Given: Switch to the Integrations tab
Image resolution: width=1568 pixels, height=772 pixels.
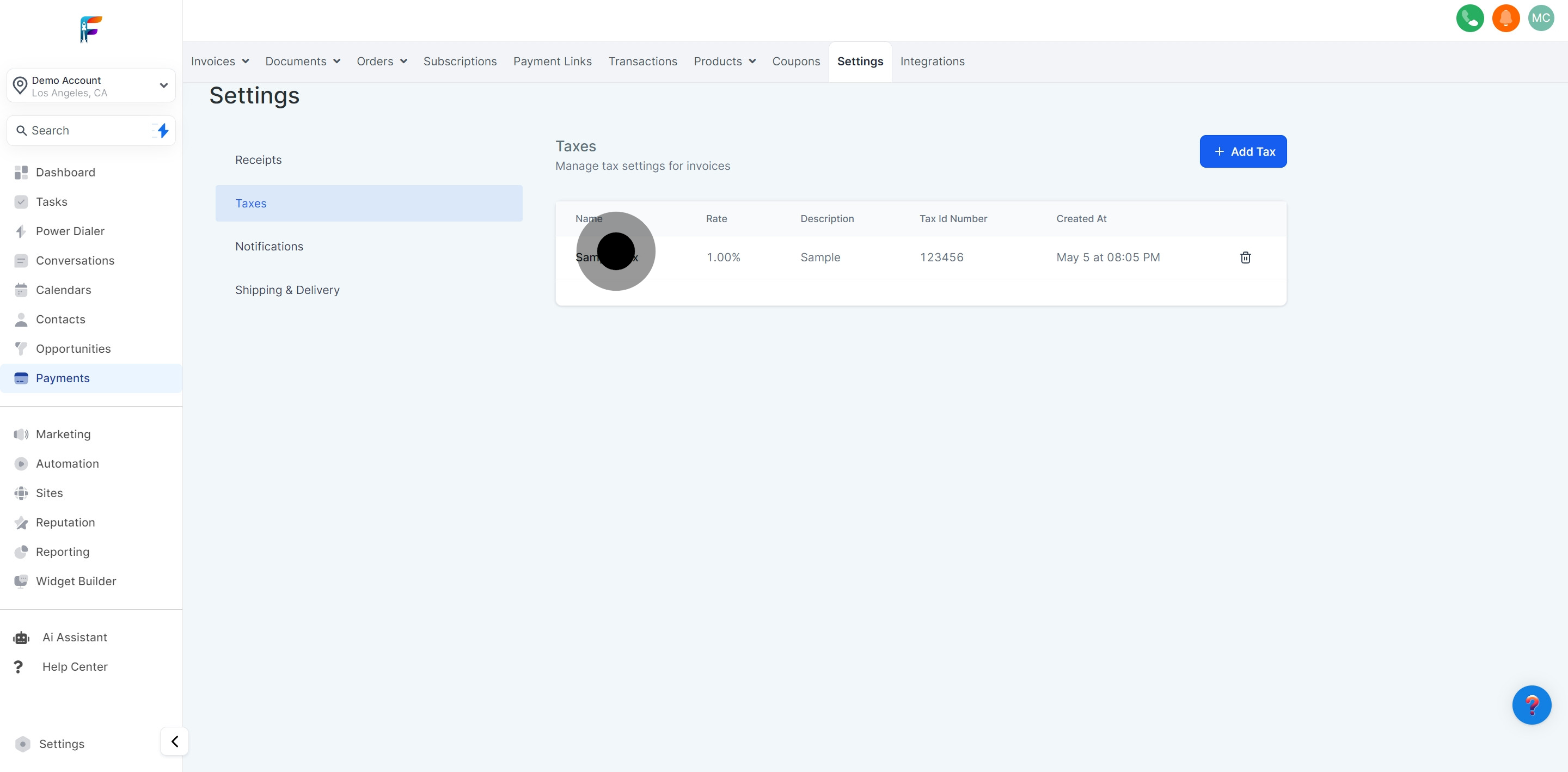Looking at the screenshot, I should coord(932,62).
